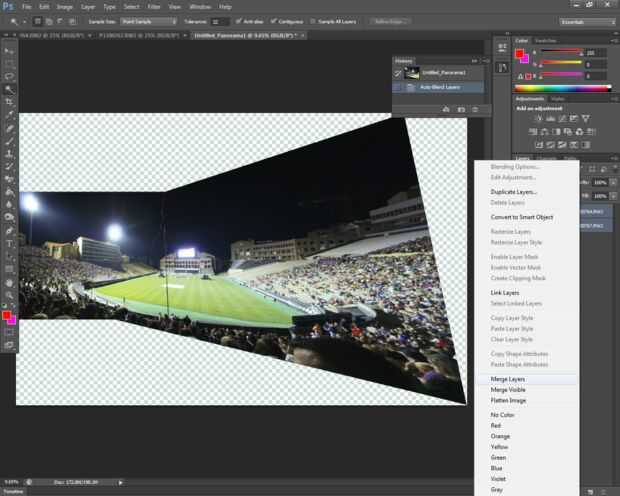Select the Move tool
The height and width of the screenshot is (496, 620).
click(9, 51)
